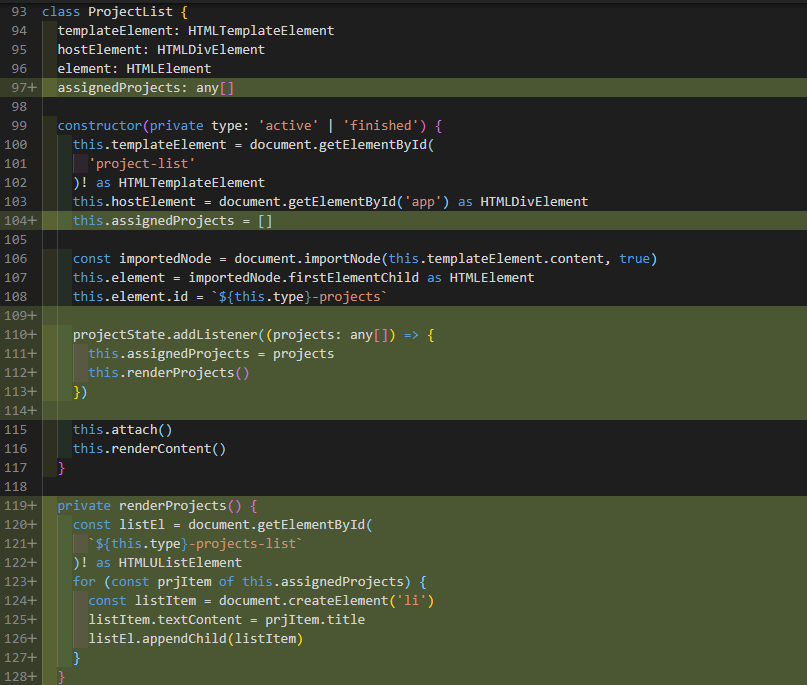Click the gutter line number 118

point(15,488)
